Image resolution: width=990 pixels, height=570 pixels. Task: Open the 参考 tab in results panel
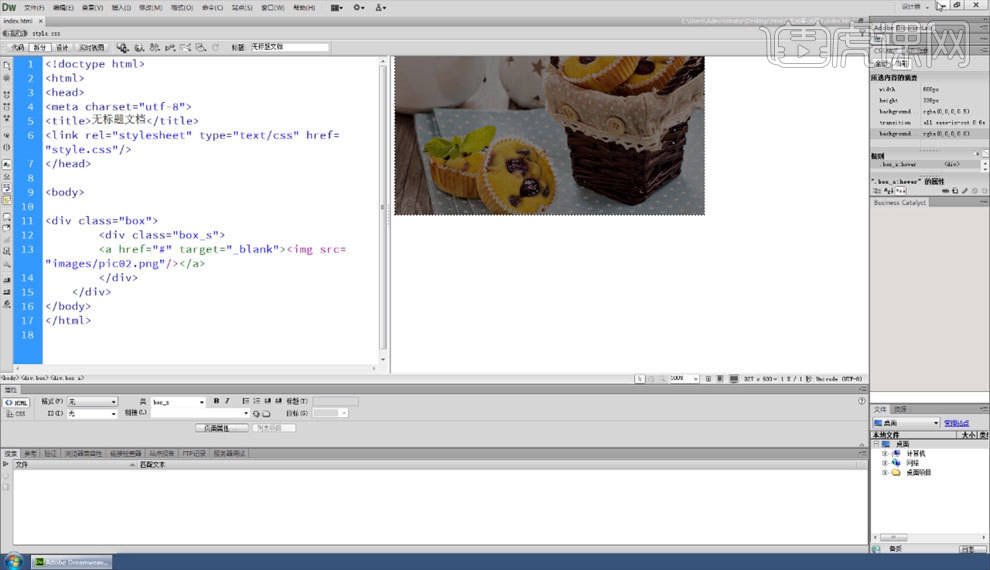coord(30,453)
